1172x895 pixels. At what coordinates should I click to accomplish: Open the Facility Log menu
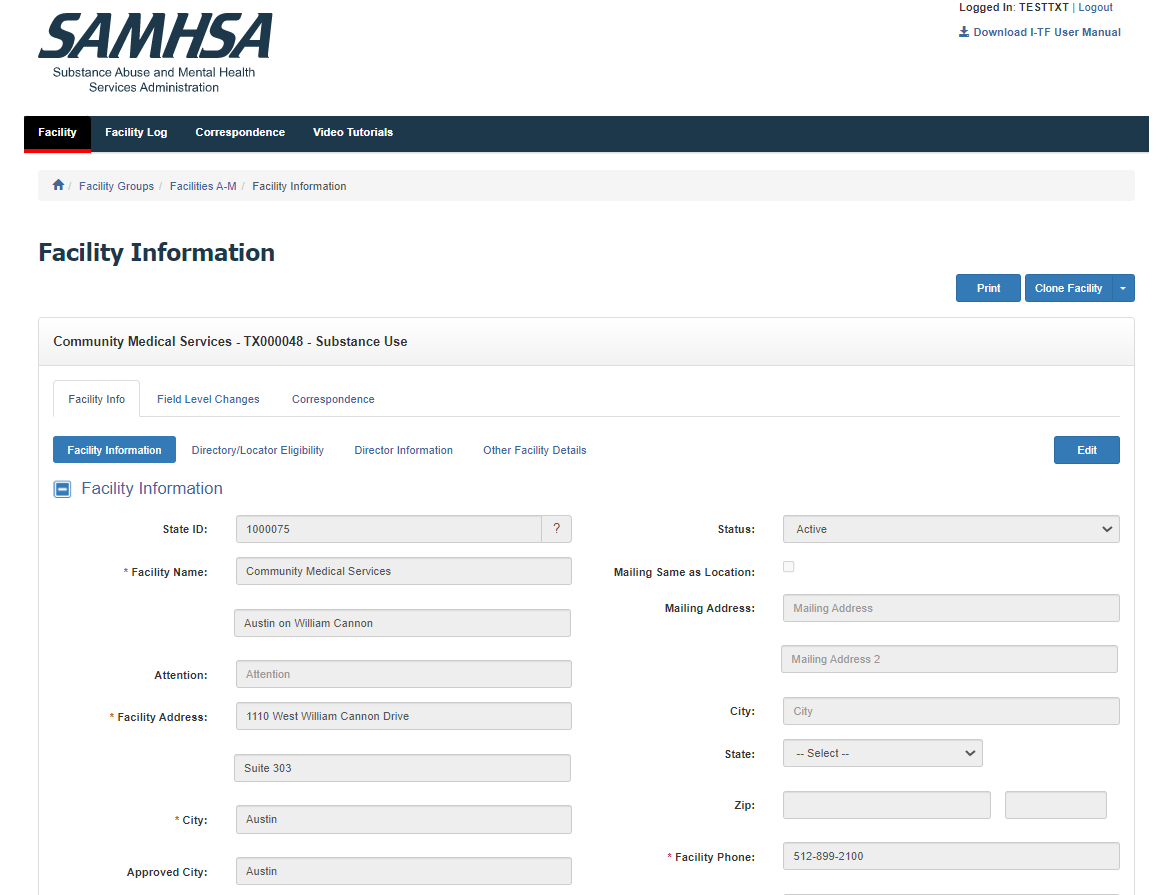click(136, 132)
